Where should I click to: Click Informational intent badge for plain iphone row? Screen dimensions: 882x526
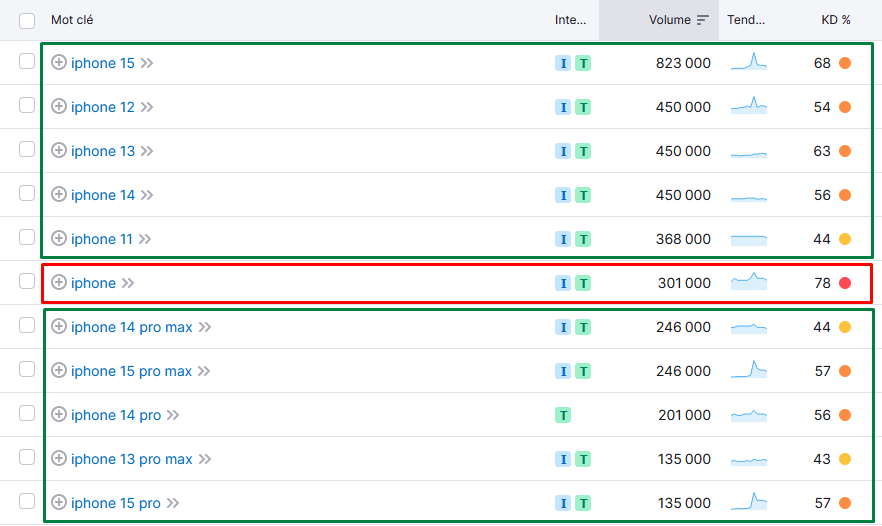[x=563, y=283]
